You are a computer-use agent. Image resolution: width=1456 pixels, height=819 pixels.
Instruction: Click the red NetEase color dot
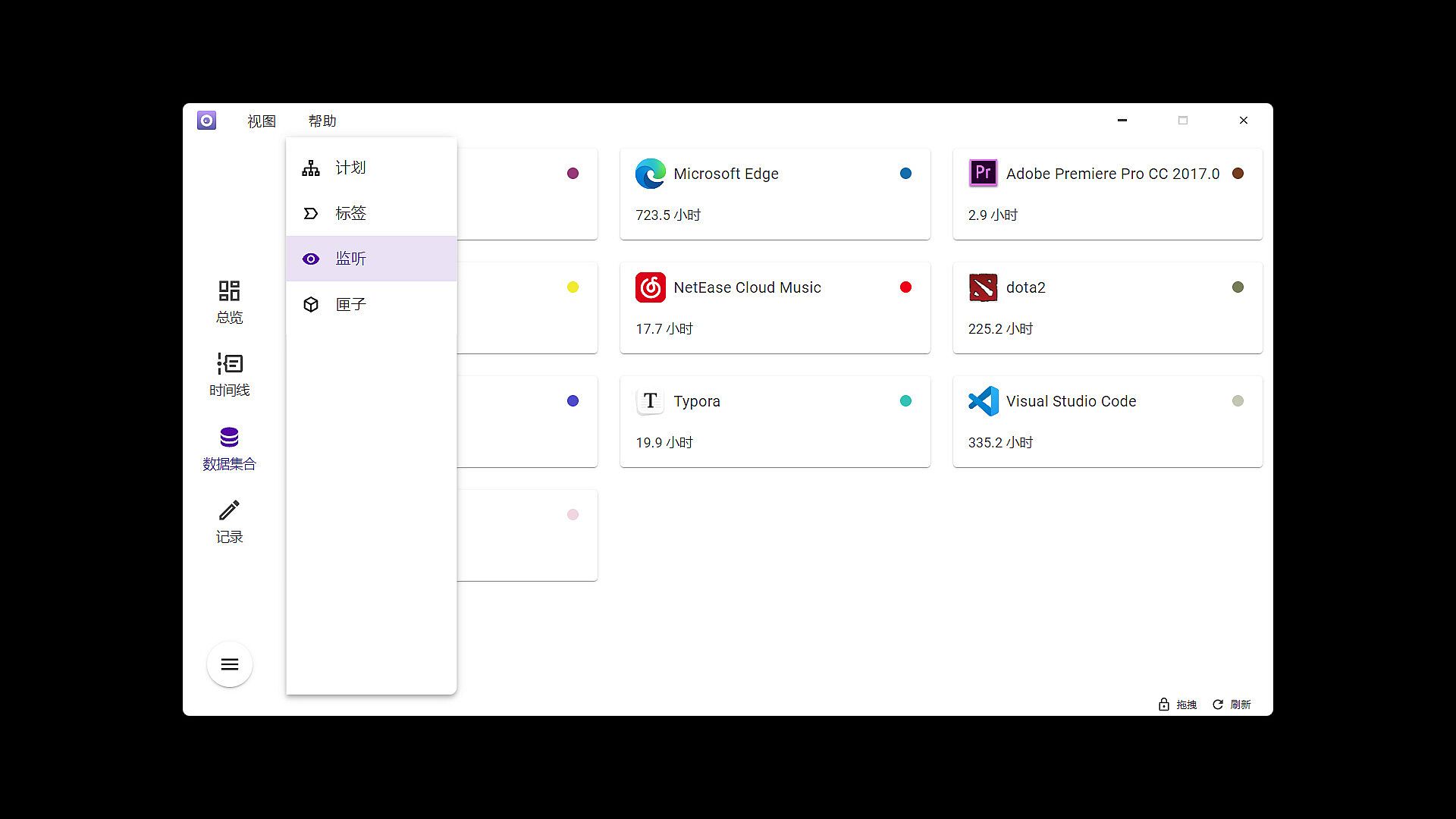point(905,287)
